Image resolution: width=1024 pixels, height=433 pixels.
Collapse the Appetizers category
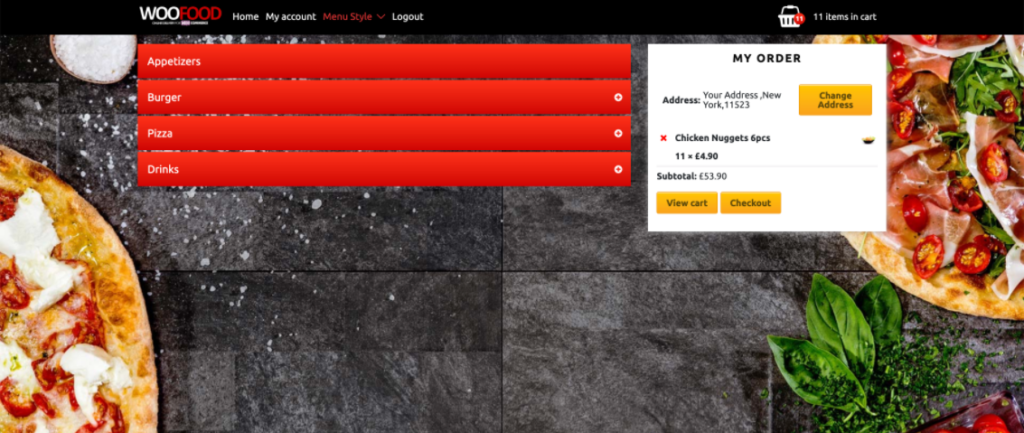click(x=384, y=61)
